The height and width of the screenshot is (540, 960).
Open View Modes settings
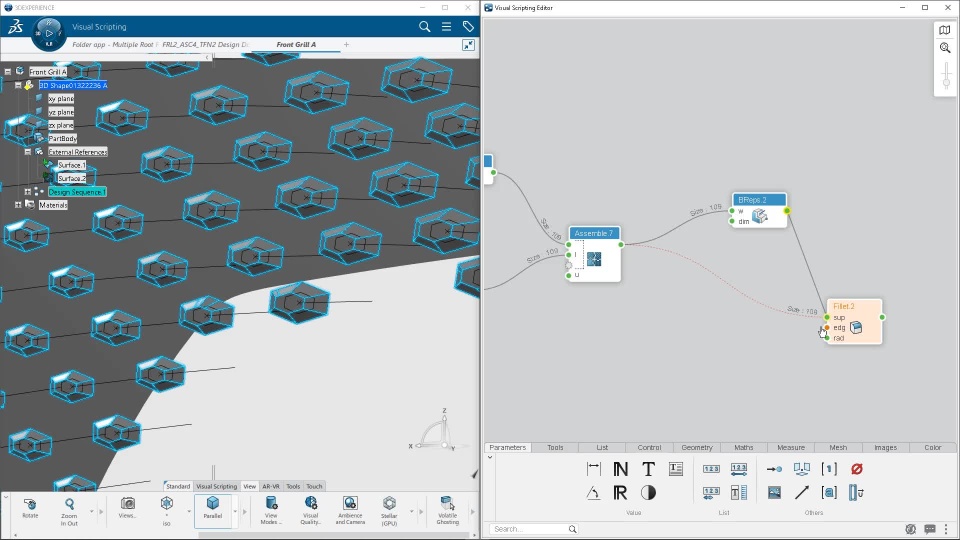[271, 511]
